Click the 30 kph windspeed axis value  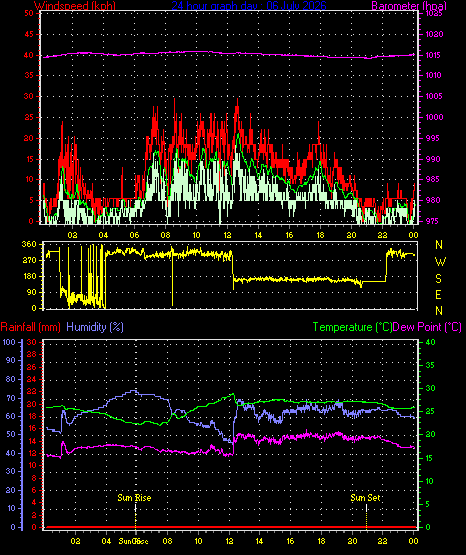point(29,96)
